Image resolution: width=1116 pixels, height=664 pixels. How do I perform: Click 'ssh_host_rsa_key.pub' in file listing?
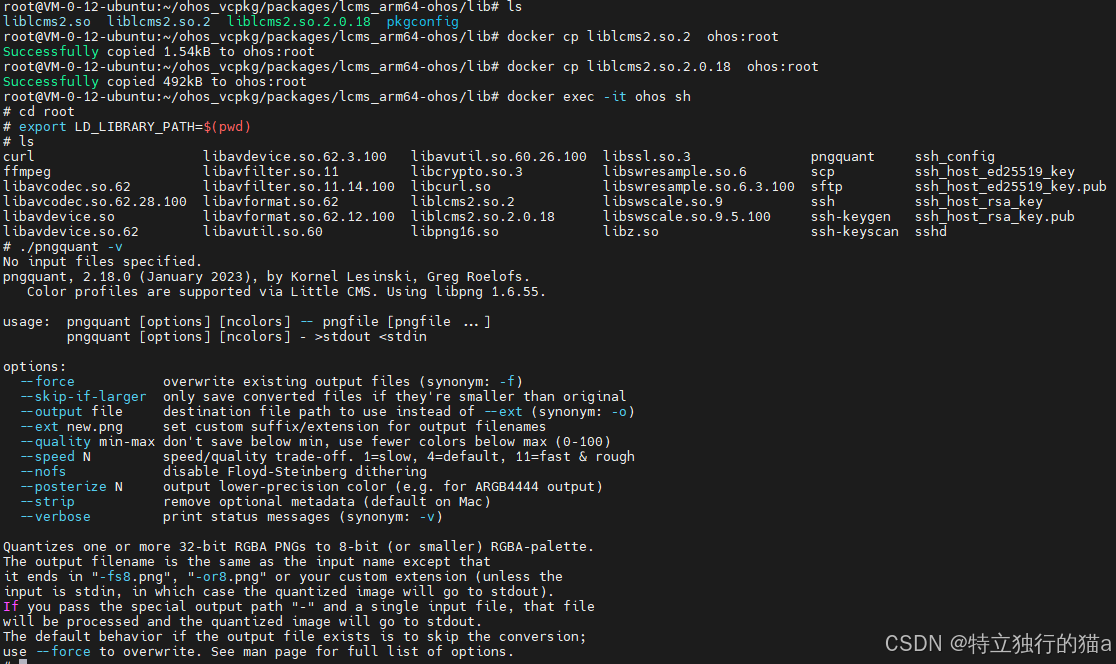[x=994, y=216]
